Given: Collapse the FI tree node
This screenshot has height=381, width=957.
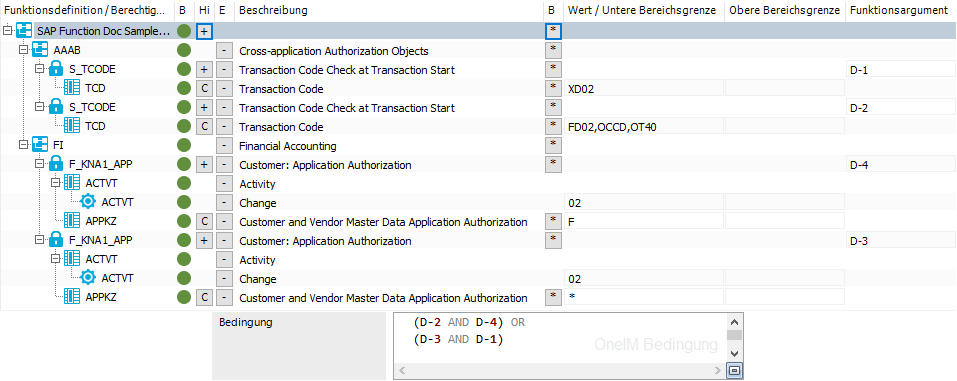Looking at the screenshot, I should pyautogui.click(x=23, y=145).
